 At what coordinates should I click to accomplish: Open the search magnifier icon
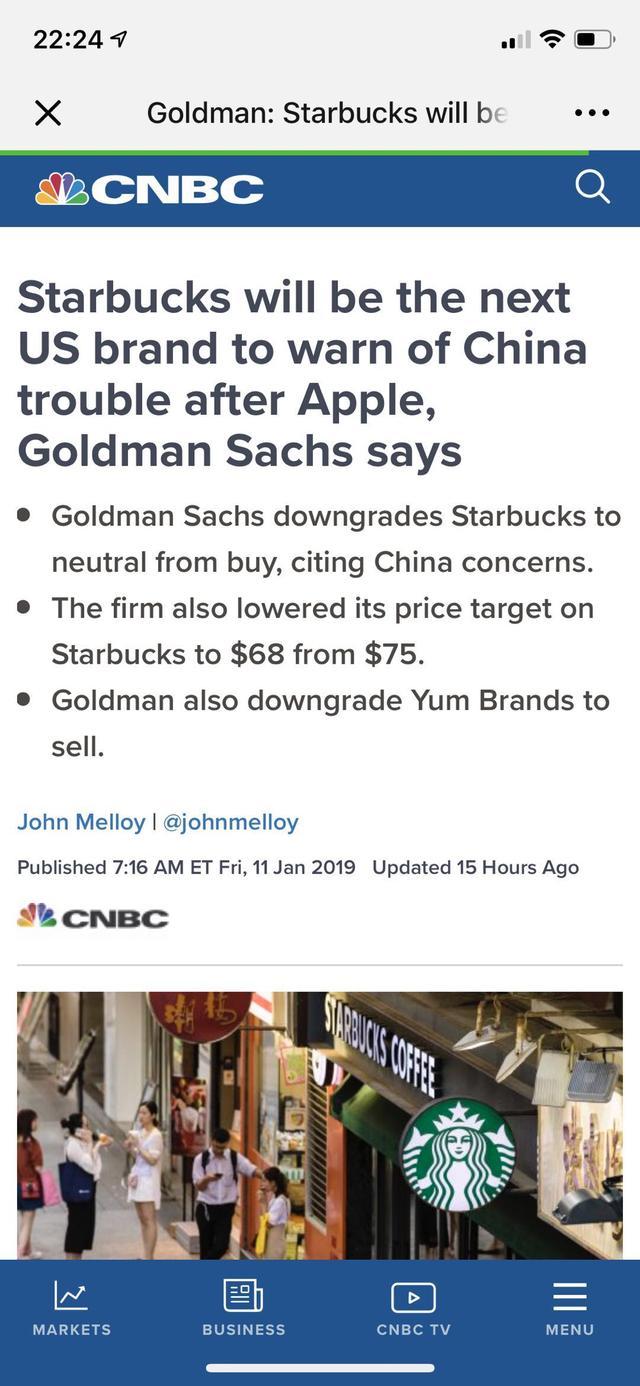pos(592,187)
